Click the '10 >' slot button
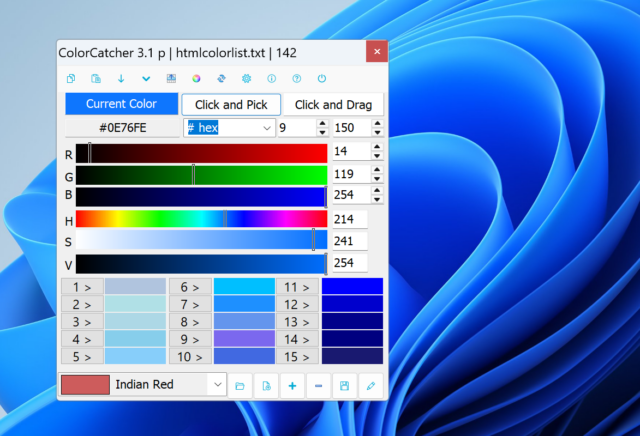 click(x=190, y=357)
